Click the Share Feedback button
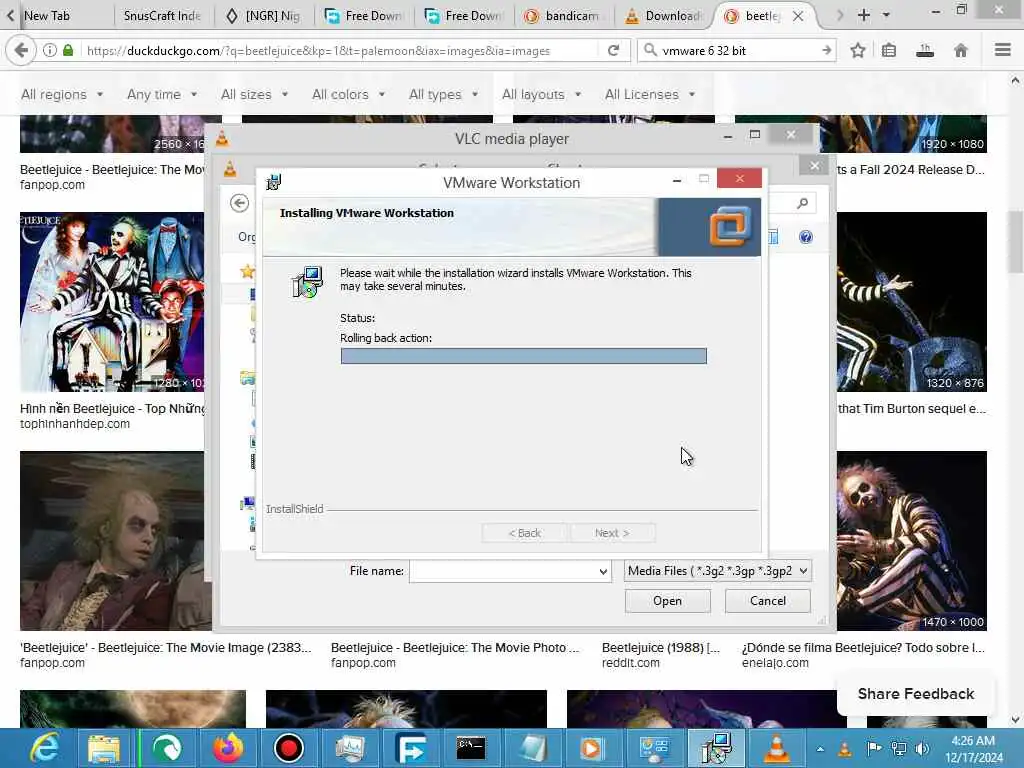 pos(916,694)
